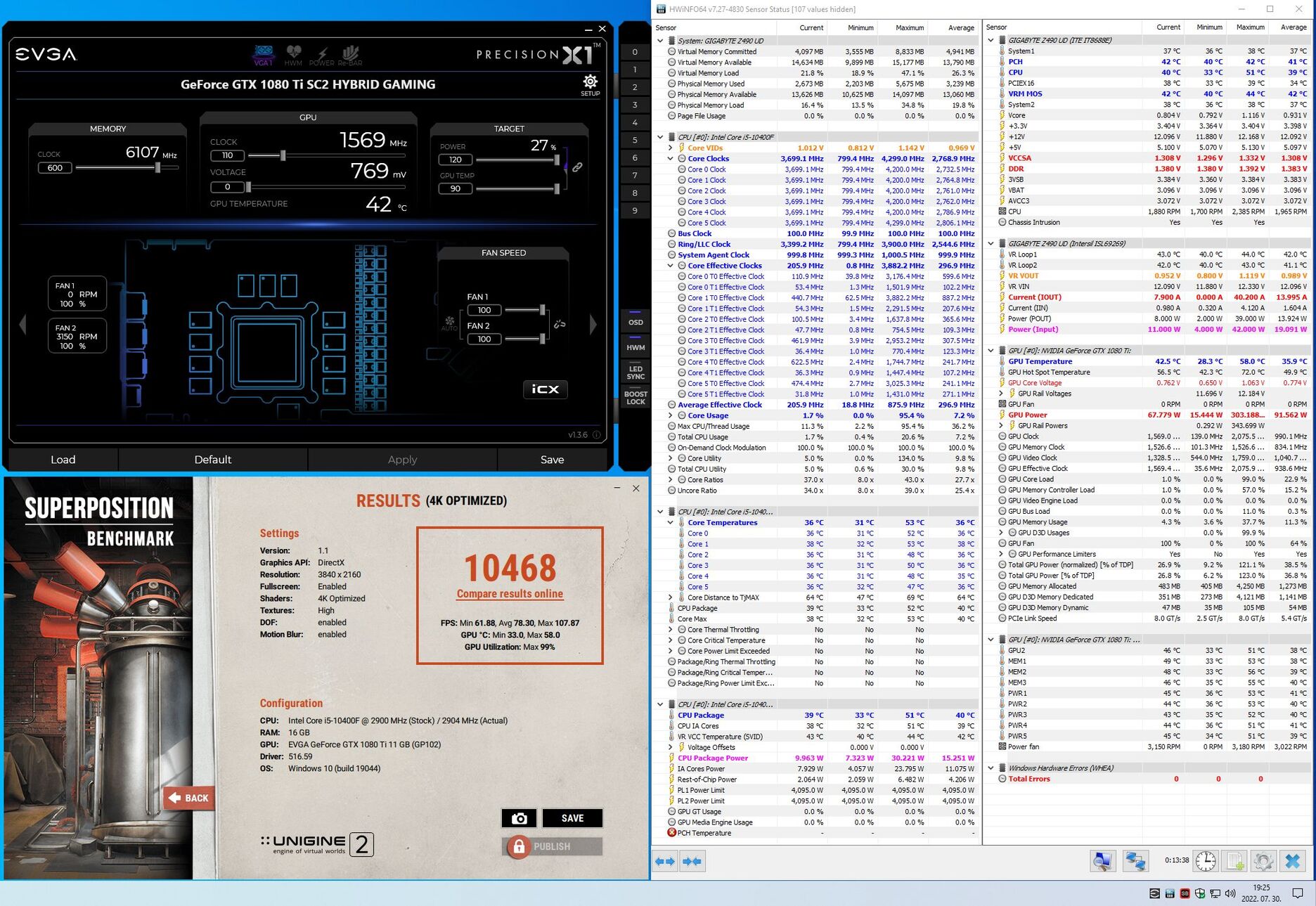Image resolution: width=1316 pixels, height=906 pixels.
Task: Expand Core VIDs row
Action: point(670,148)
